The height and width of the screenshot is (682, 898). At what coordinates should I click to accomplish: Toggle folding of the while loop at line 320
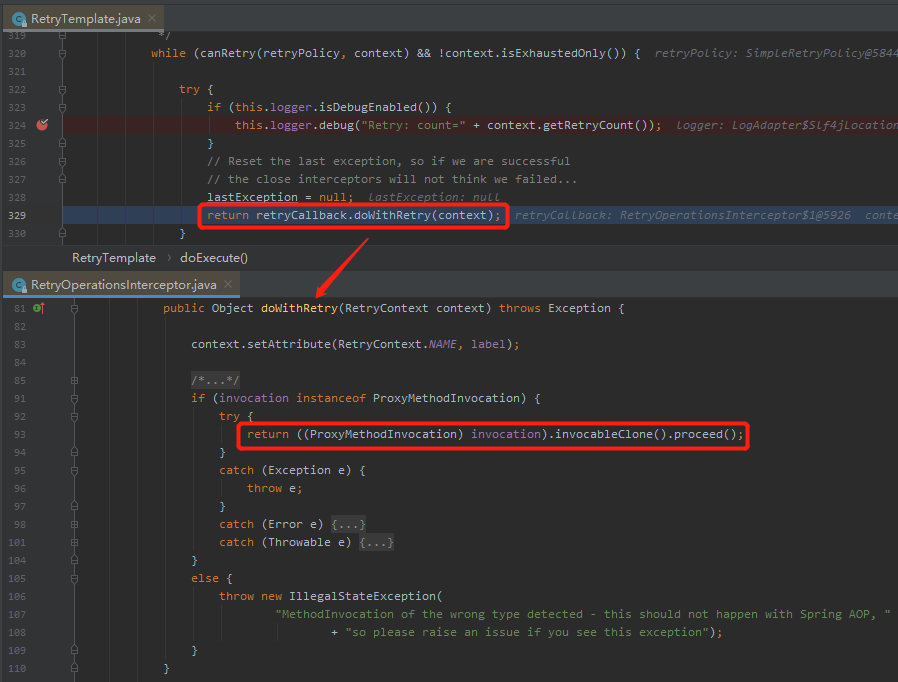pyautogui.click(x=62, y=52)
